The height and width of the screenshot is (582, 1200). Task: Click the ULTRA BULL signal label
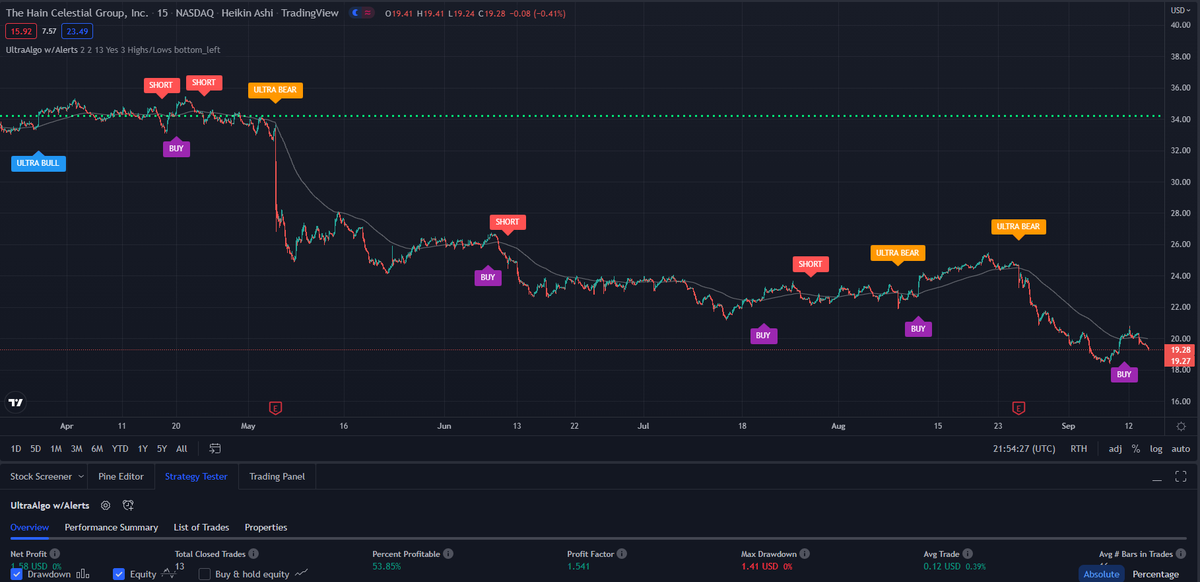click(x=38, y=163)
